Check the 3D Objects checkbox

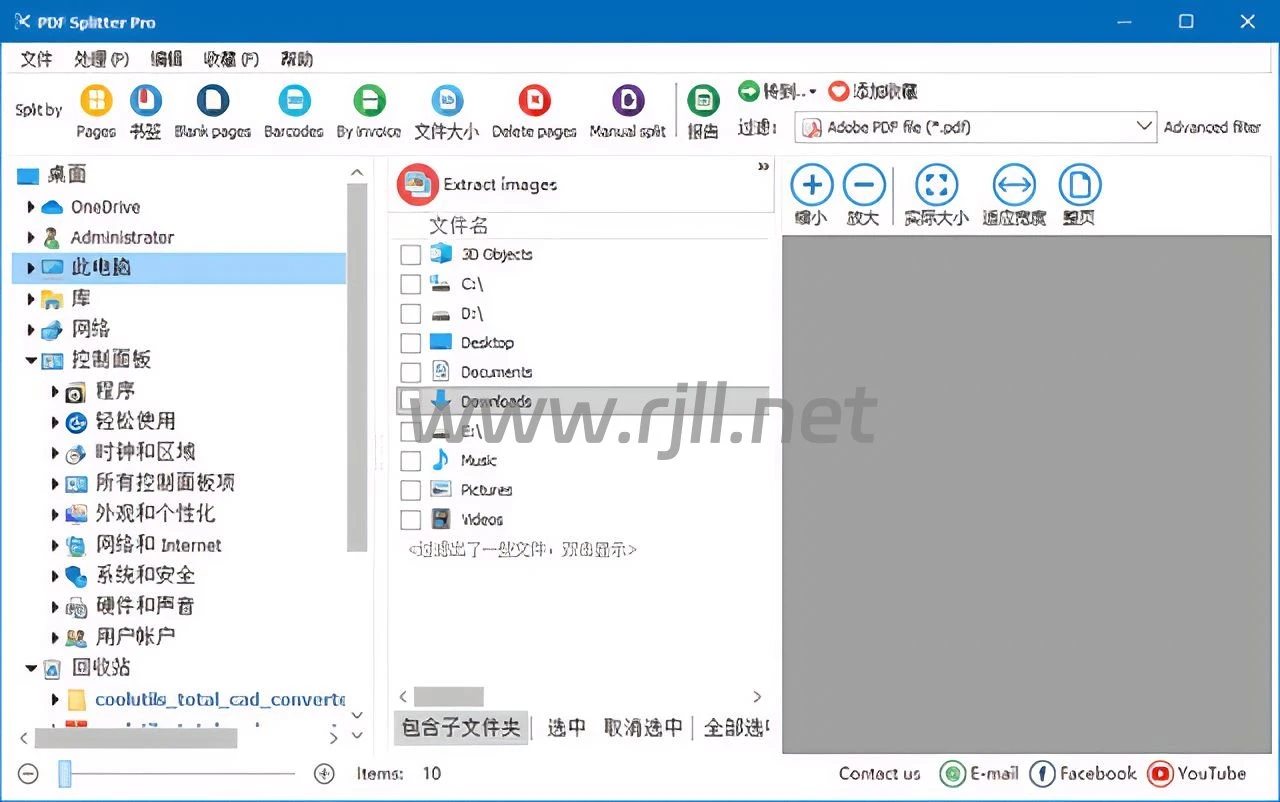pyautogui.click(x=410, y=255)
